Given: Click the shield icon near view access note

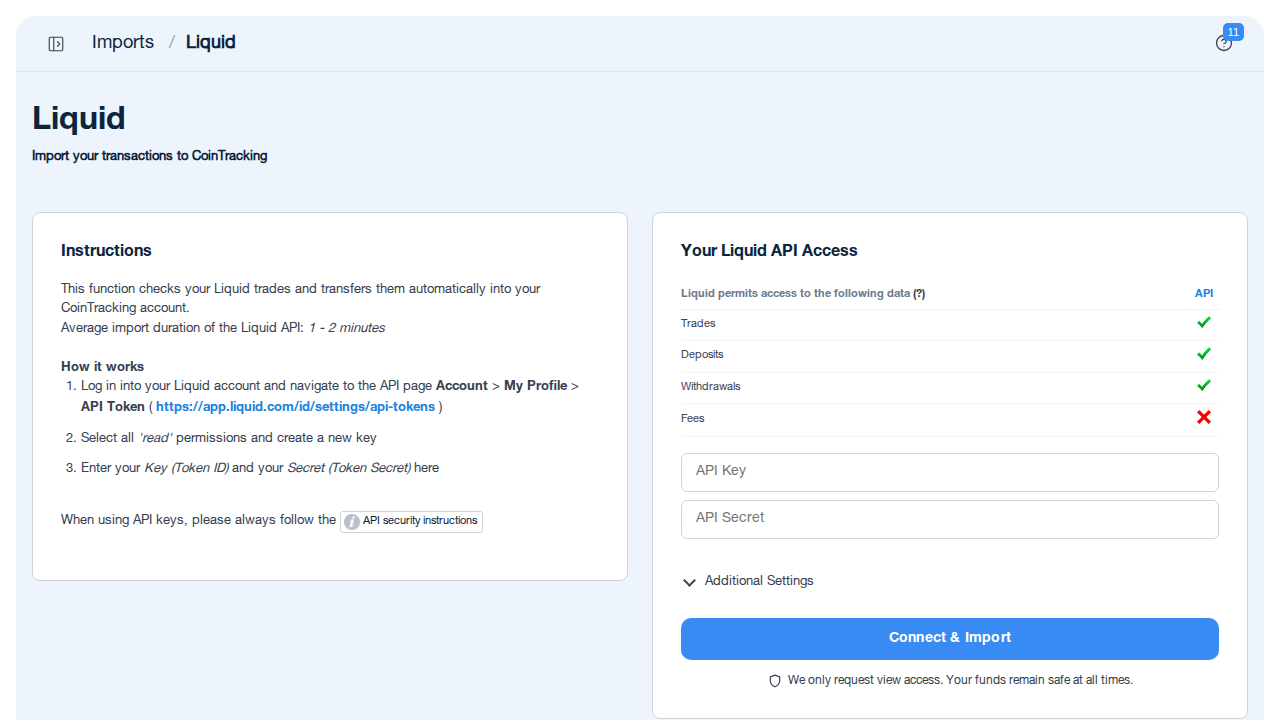Looking at the screenshot, I should coord(775,680).
